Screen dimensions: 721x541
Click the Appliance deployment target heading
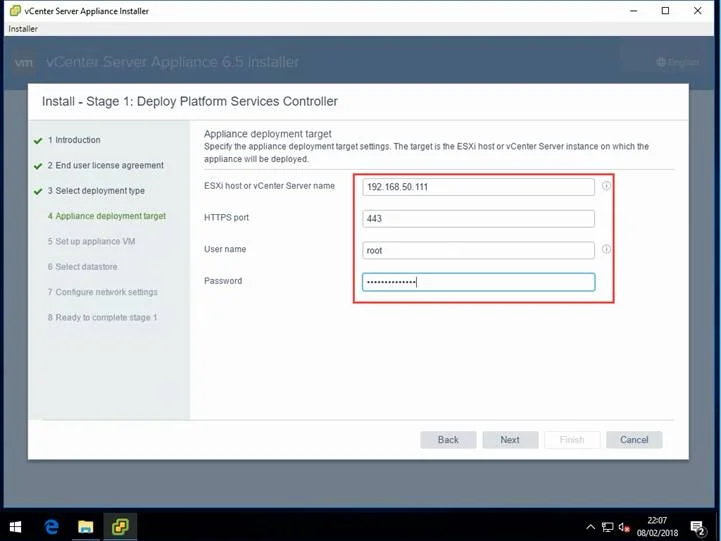[x=268, y=134]
